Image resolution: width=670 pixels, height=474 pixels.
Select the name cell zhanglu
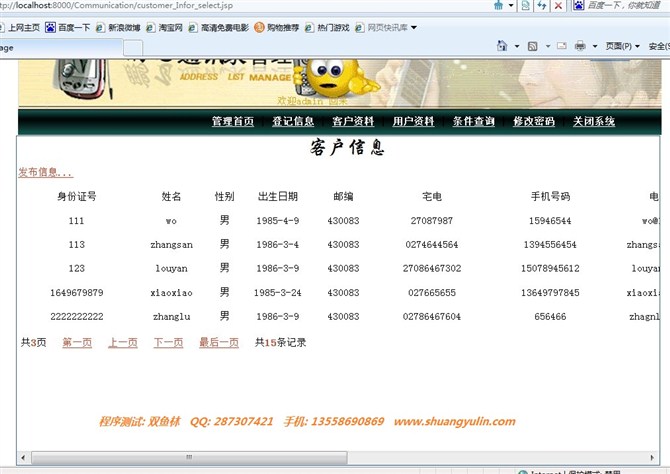pyautogui.click(x=171, y=317)
